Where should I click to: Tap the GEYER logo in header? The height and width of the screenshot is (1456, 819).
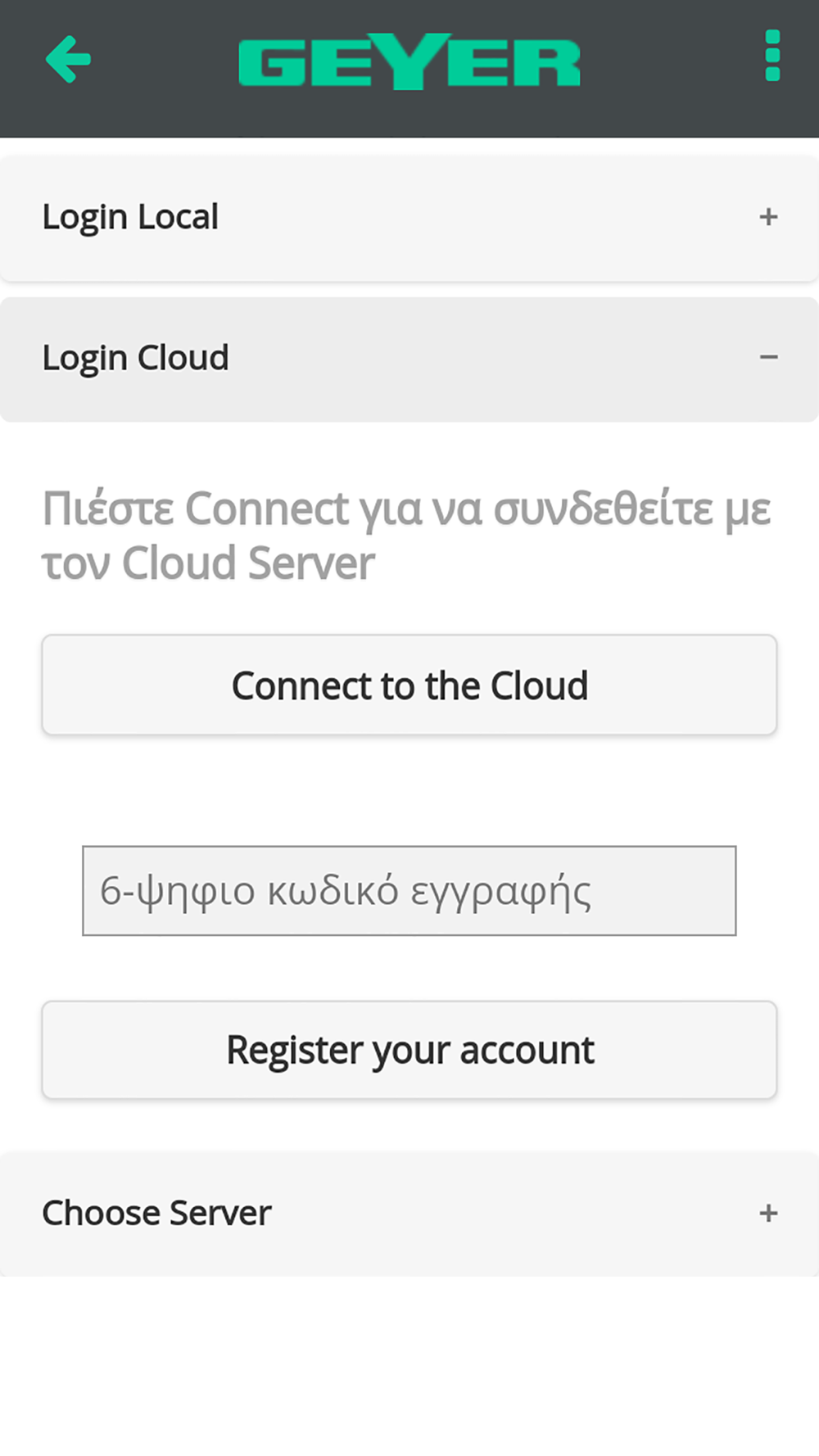coord(409,61)
